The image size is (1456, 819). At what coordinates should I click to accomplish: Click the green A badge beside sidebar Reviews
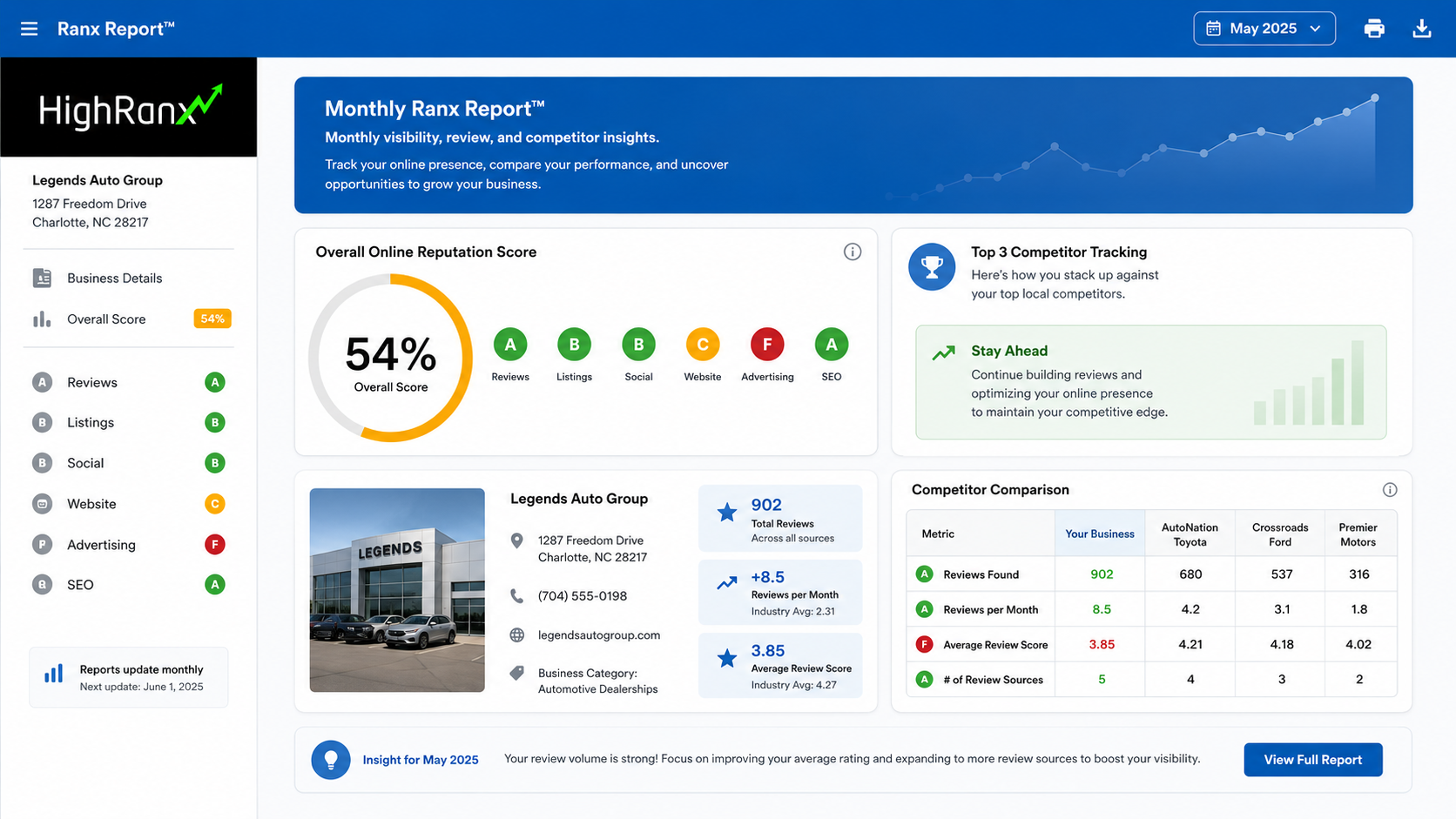point(215,382)
